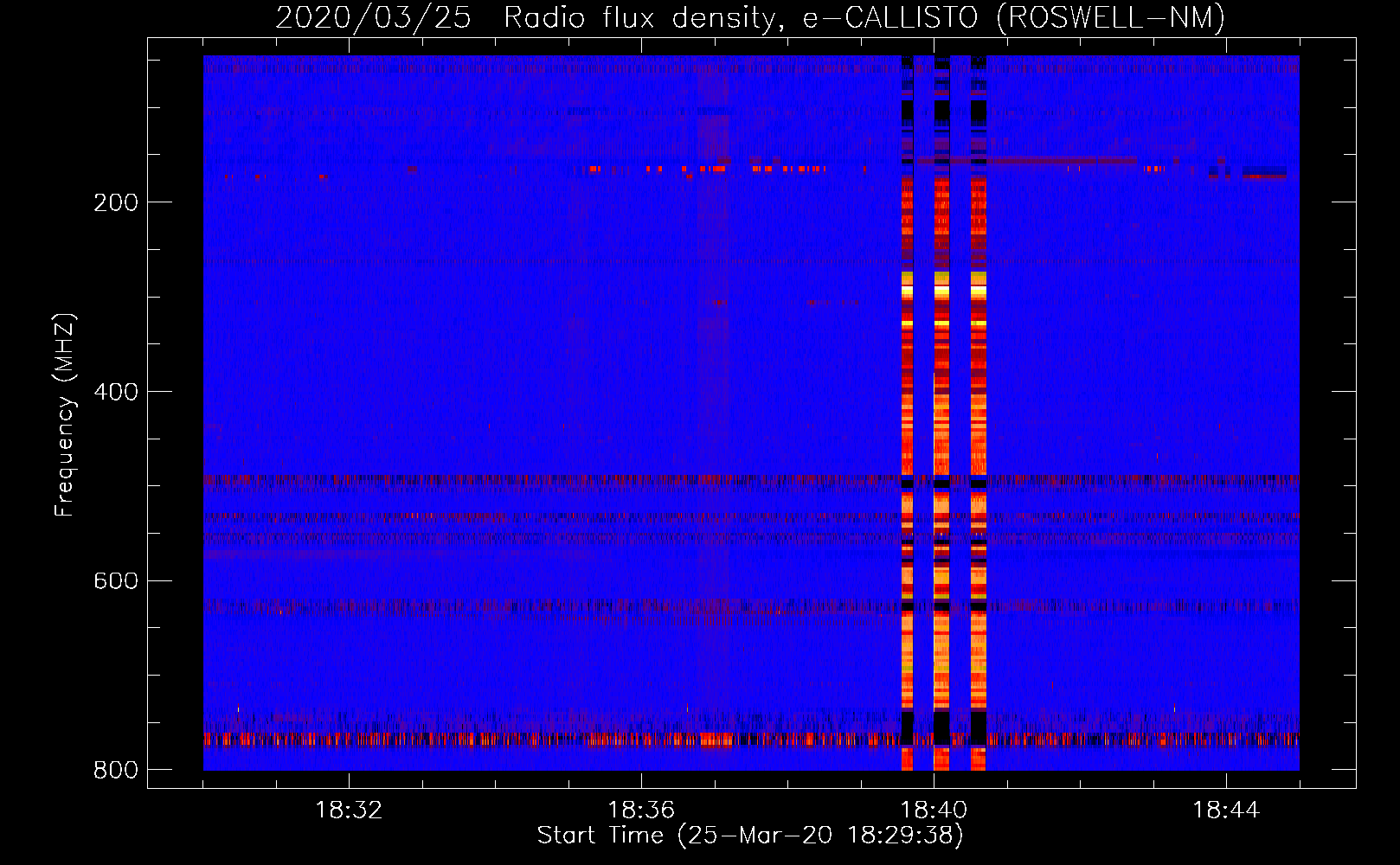Screen dimensions: 1400x865
Task: Click the plot title '2020/03/25 Radio flux density'
Action: click(529, 17)
